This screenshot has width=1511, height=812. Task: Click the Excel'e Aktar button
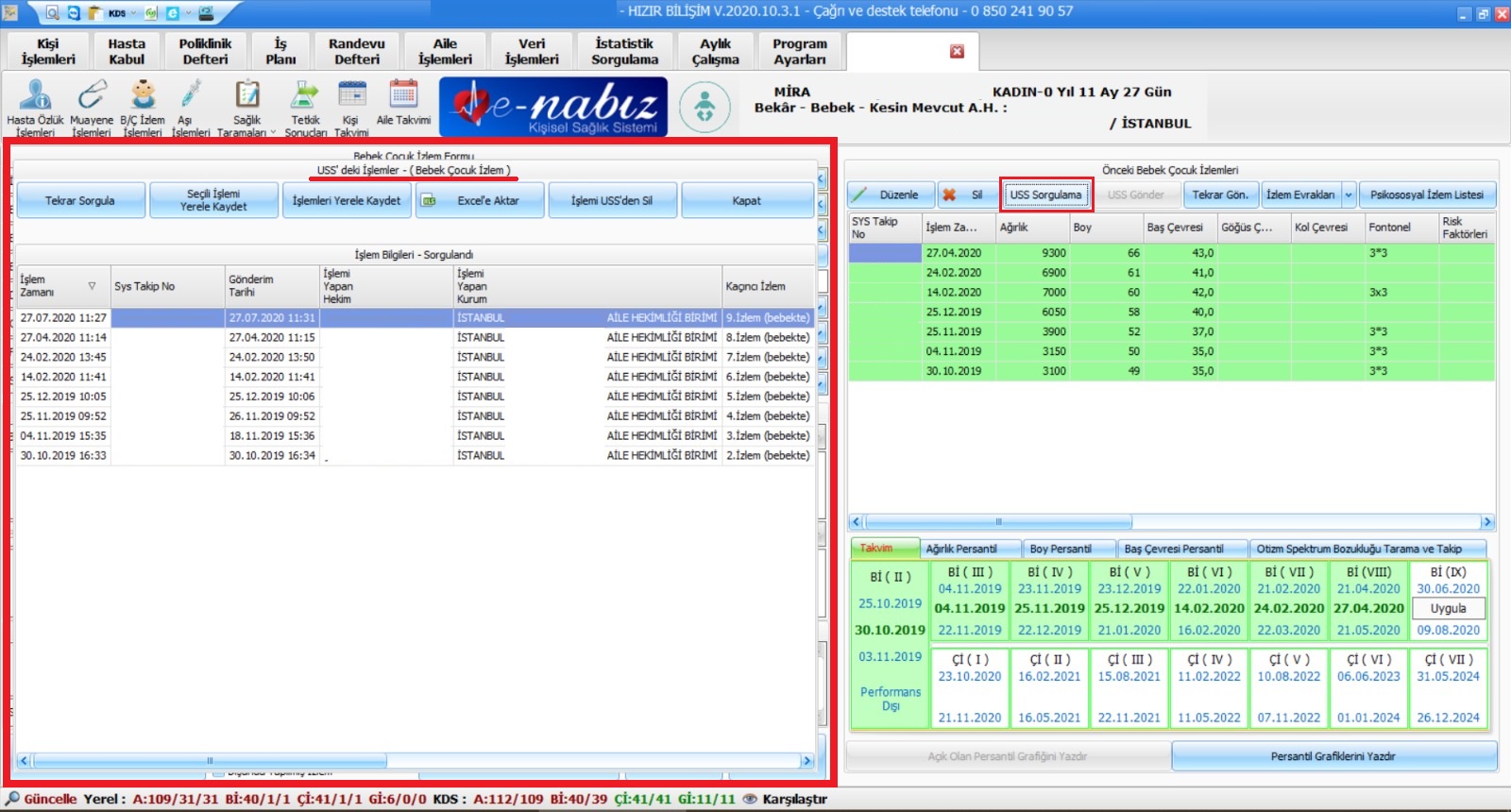click(480, 200)
